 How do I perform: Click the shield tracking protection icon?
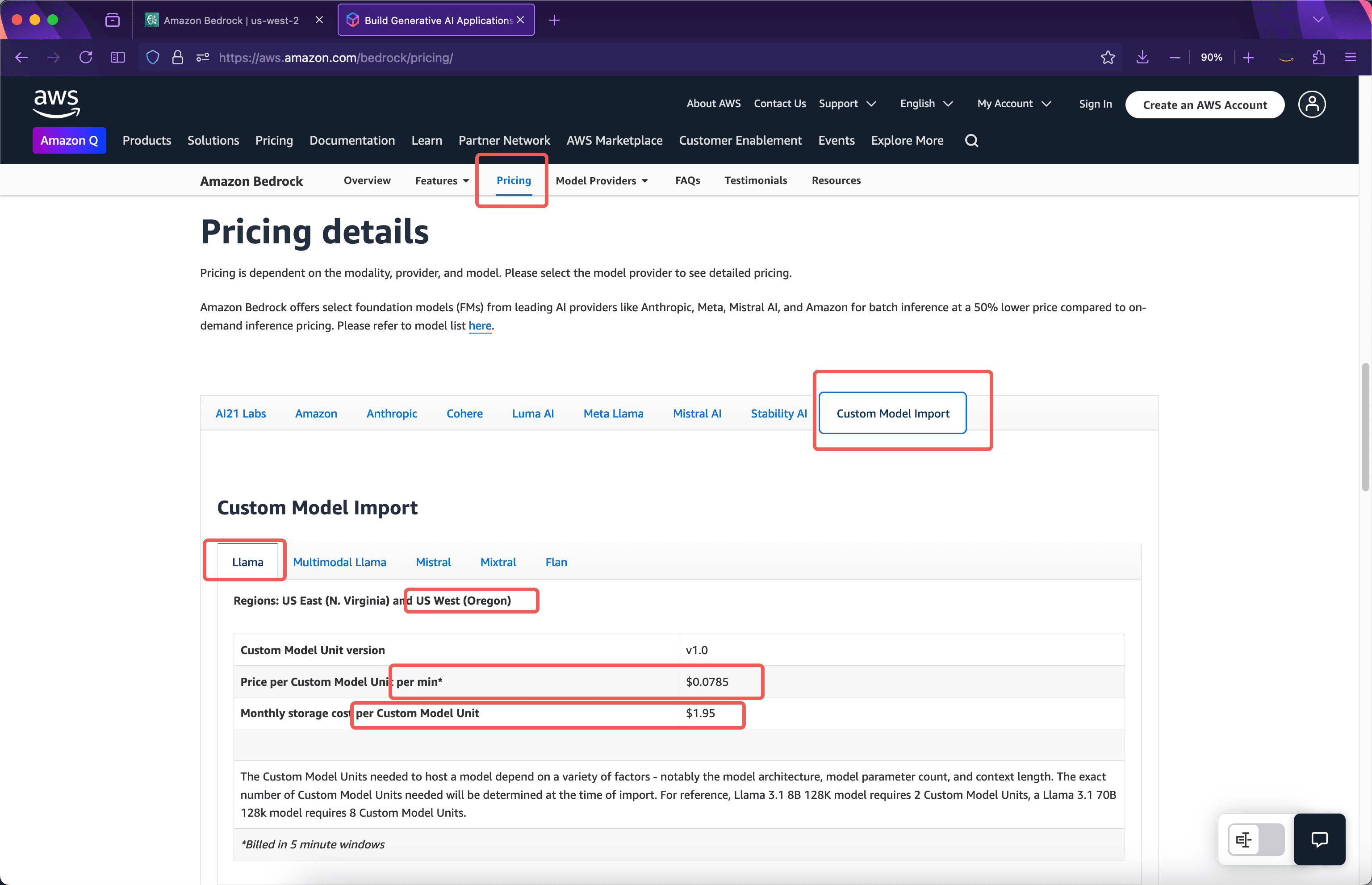(x=152, y=58)
